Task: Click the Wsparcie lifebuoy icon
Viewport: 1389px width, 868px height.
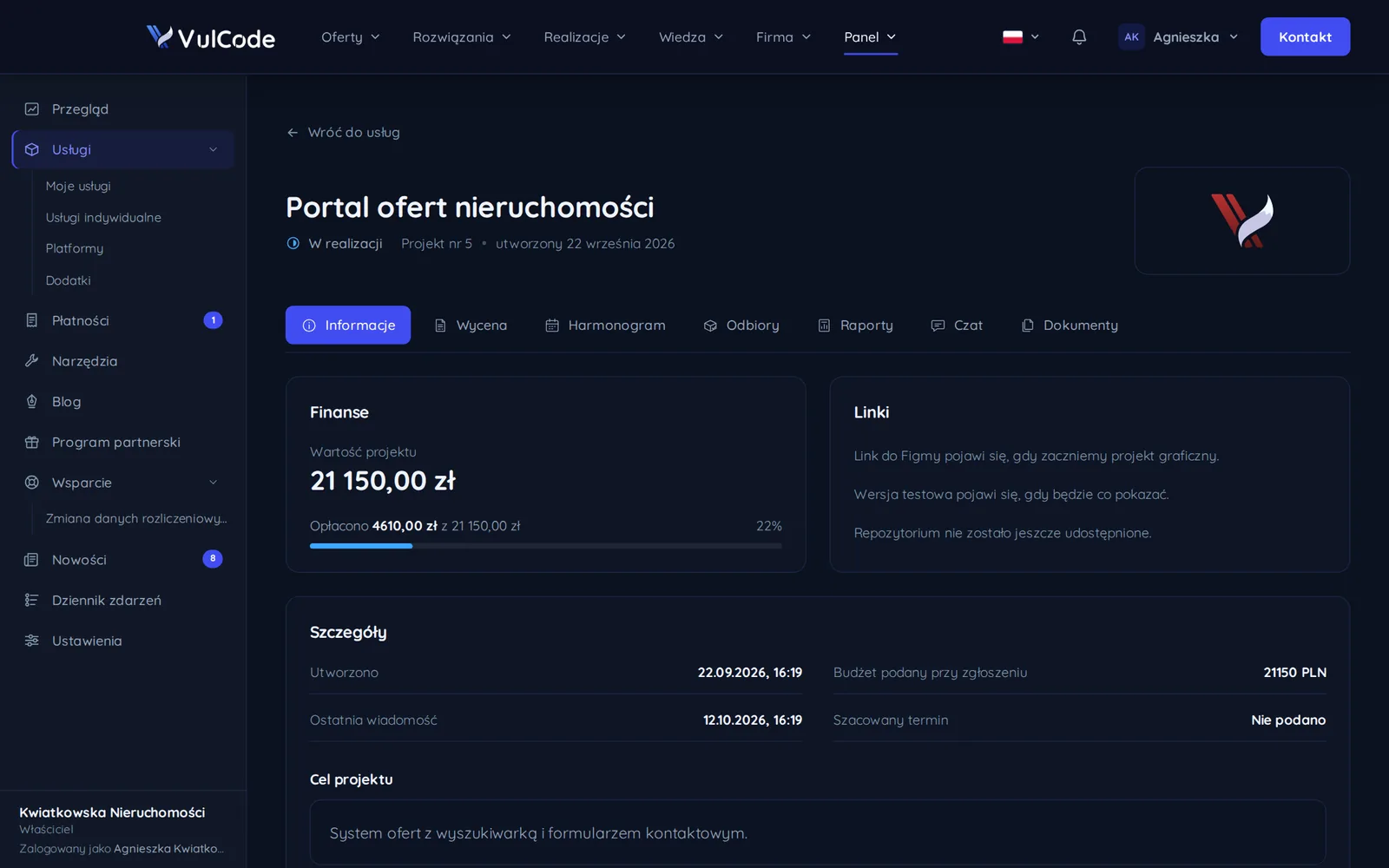Action: point(32,483)
